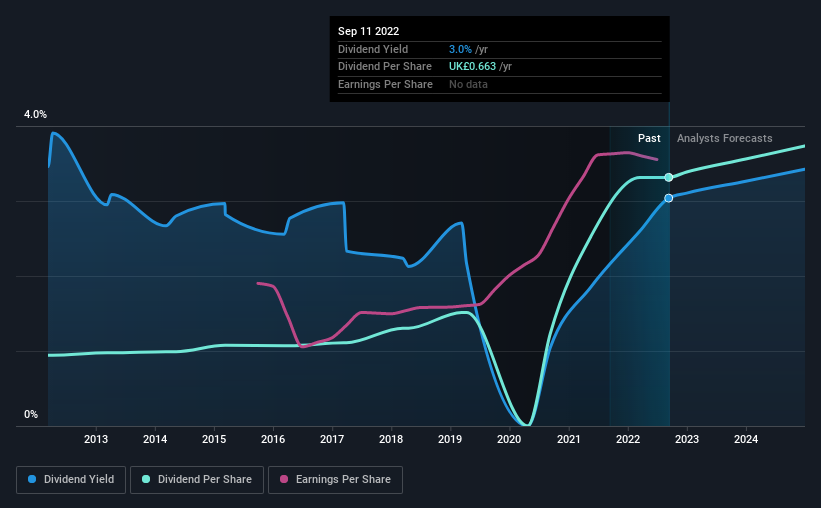Click the 2014 x-axis label

[x=155, y=439]
